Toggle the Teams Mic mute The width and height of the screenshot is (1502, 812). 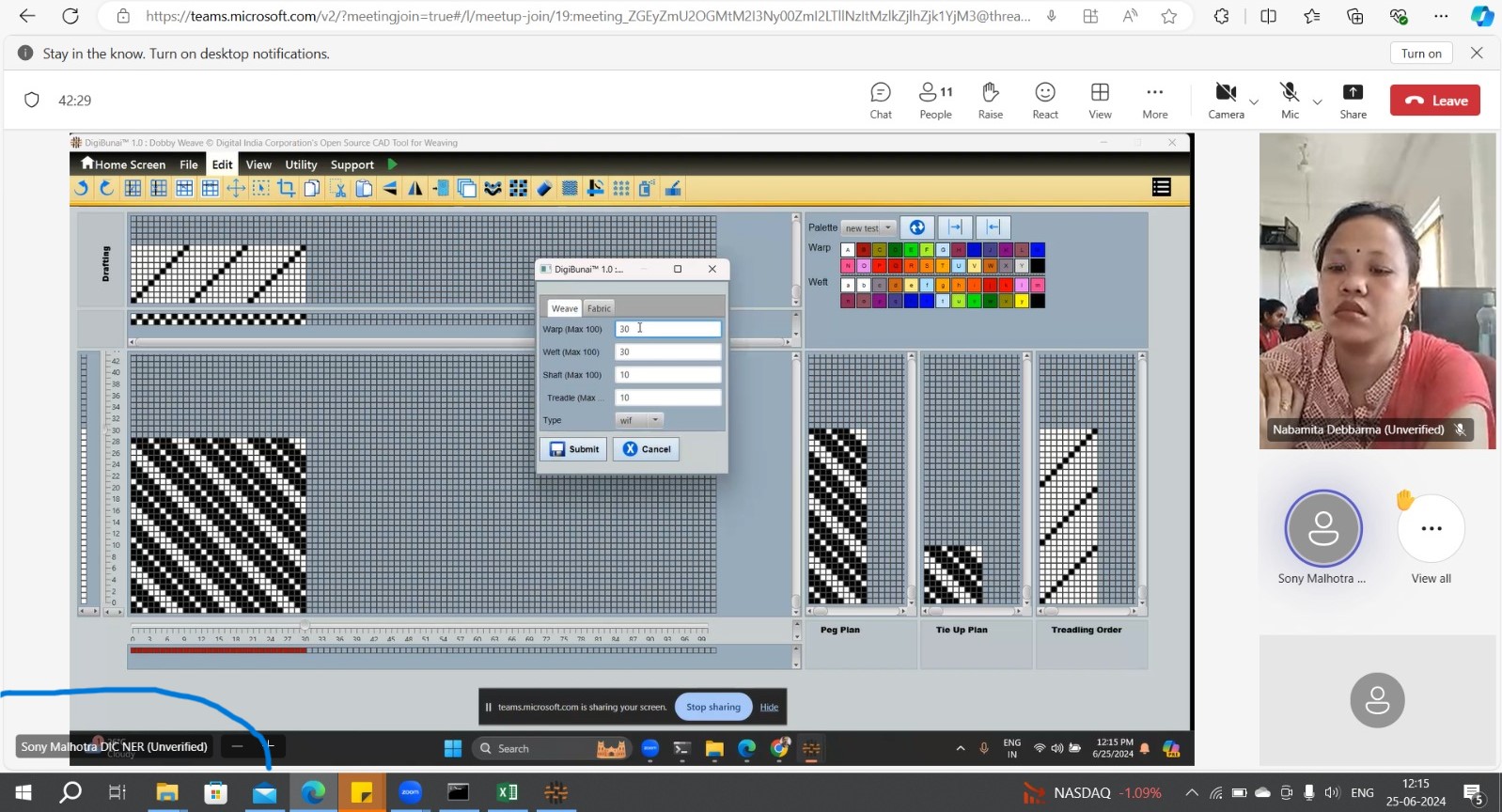click(1290, 101)
